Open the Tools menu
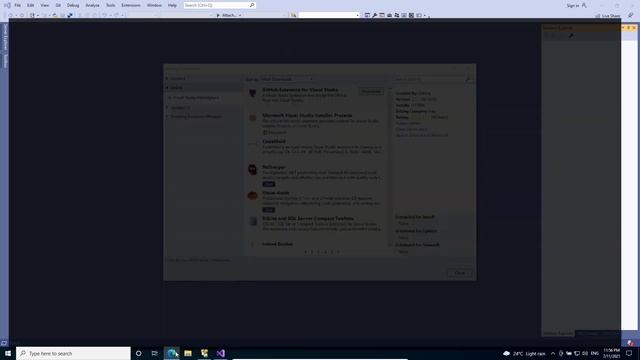 click(111, 5)
